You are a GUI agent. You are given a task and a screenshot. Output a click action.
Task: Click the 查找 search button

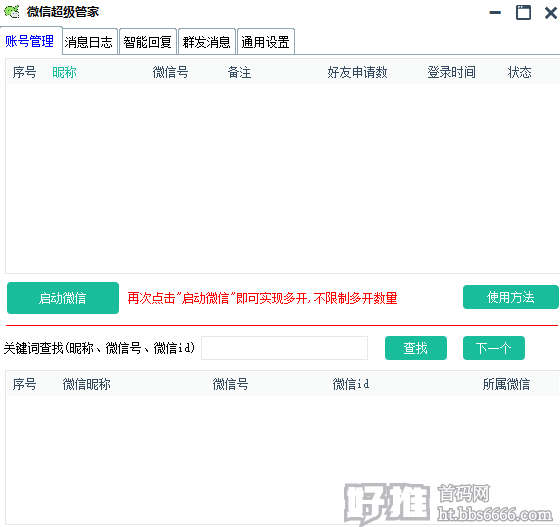click(416, 348)
